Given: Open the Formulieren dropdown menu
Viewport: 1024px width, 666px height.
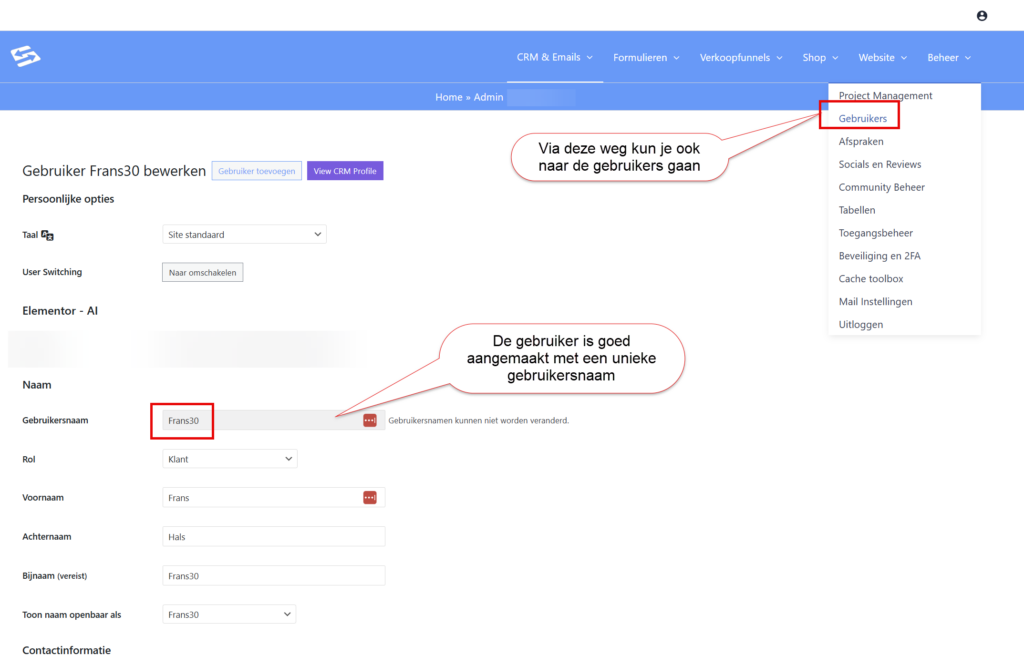Looking at the screenshot, I should [645, 57].
